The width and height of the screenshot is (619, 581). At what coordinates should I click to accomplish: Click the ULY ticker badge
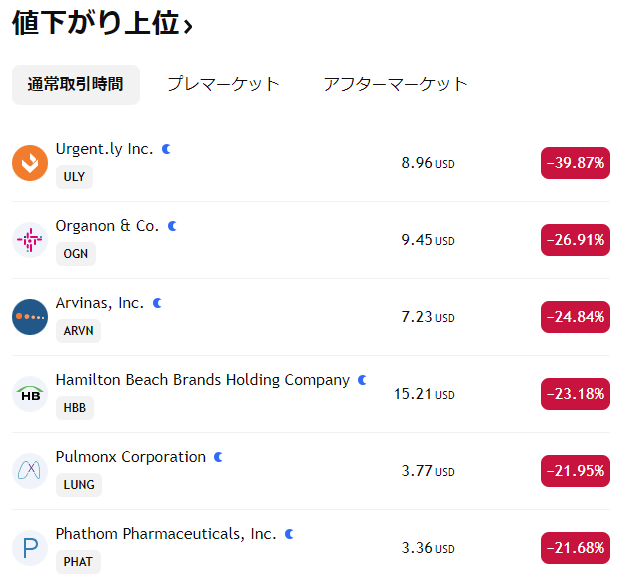coord(74,177)
